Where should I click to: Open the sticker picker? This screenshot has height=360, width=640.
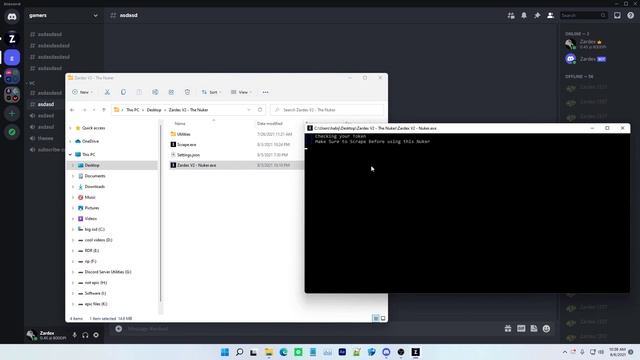(x=534, y=329)
